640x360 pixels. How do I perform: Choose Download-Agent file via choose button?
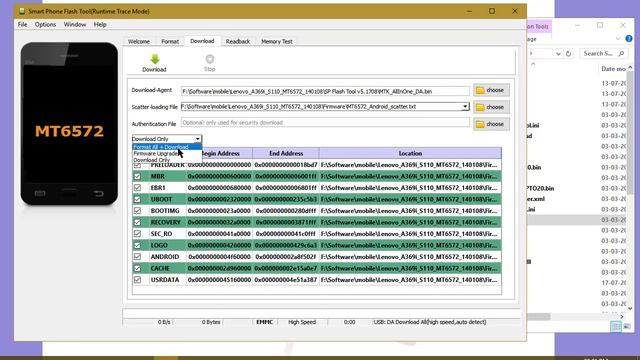[491, 90]
